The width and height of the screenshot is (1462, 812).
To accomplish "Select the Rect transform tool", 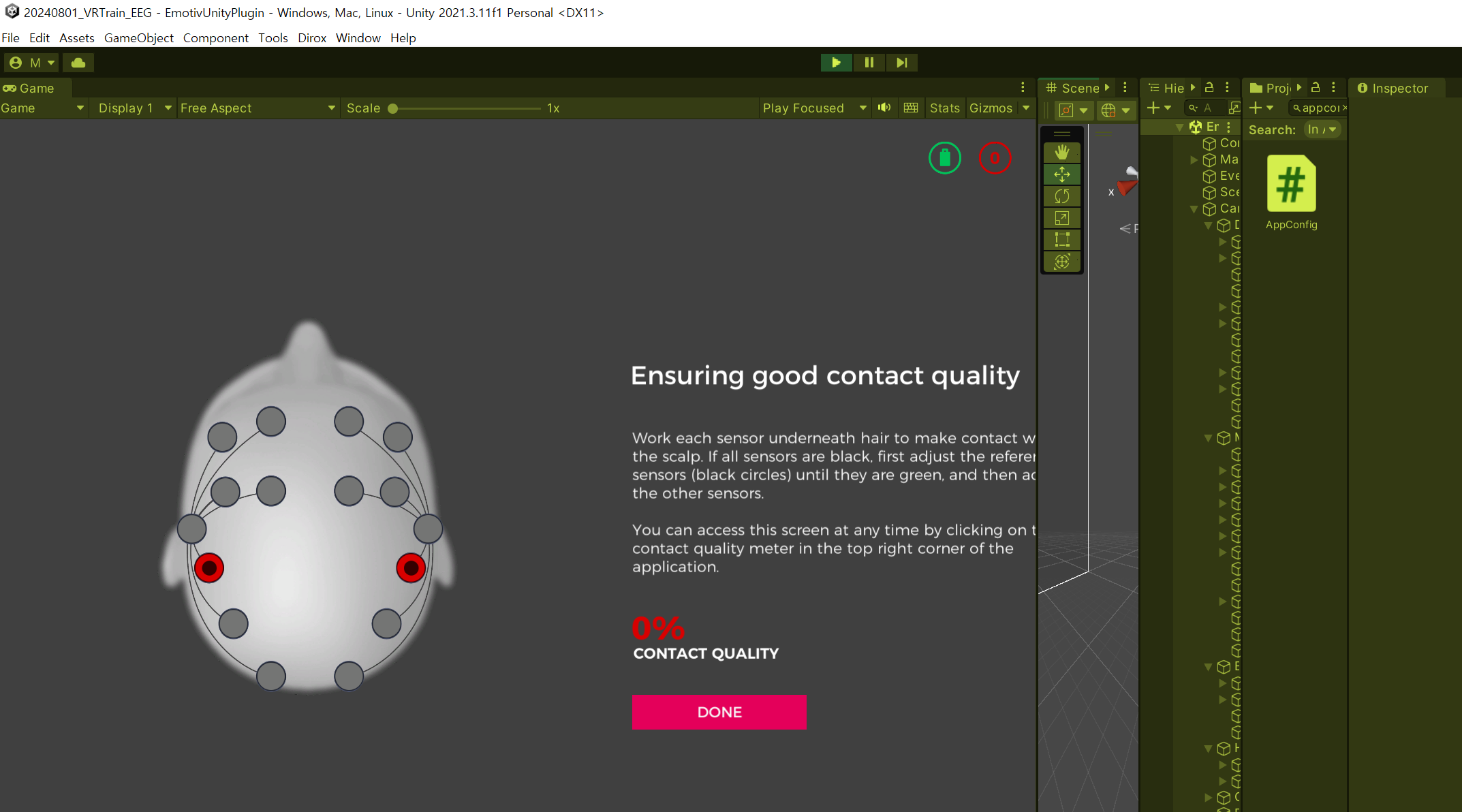I will tap(1061, 240).
